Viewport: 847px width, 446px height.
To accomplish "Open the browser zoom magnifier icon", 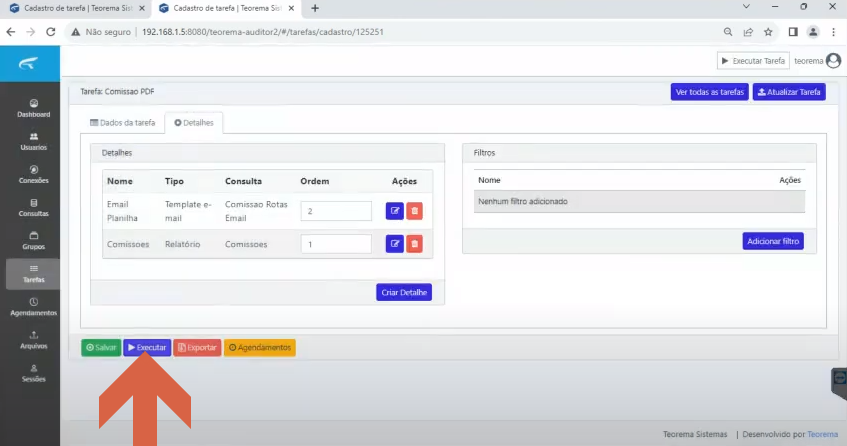I will pyautogui.click(x=728, y=32).
